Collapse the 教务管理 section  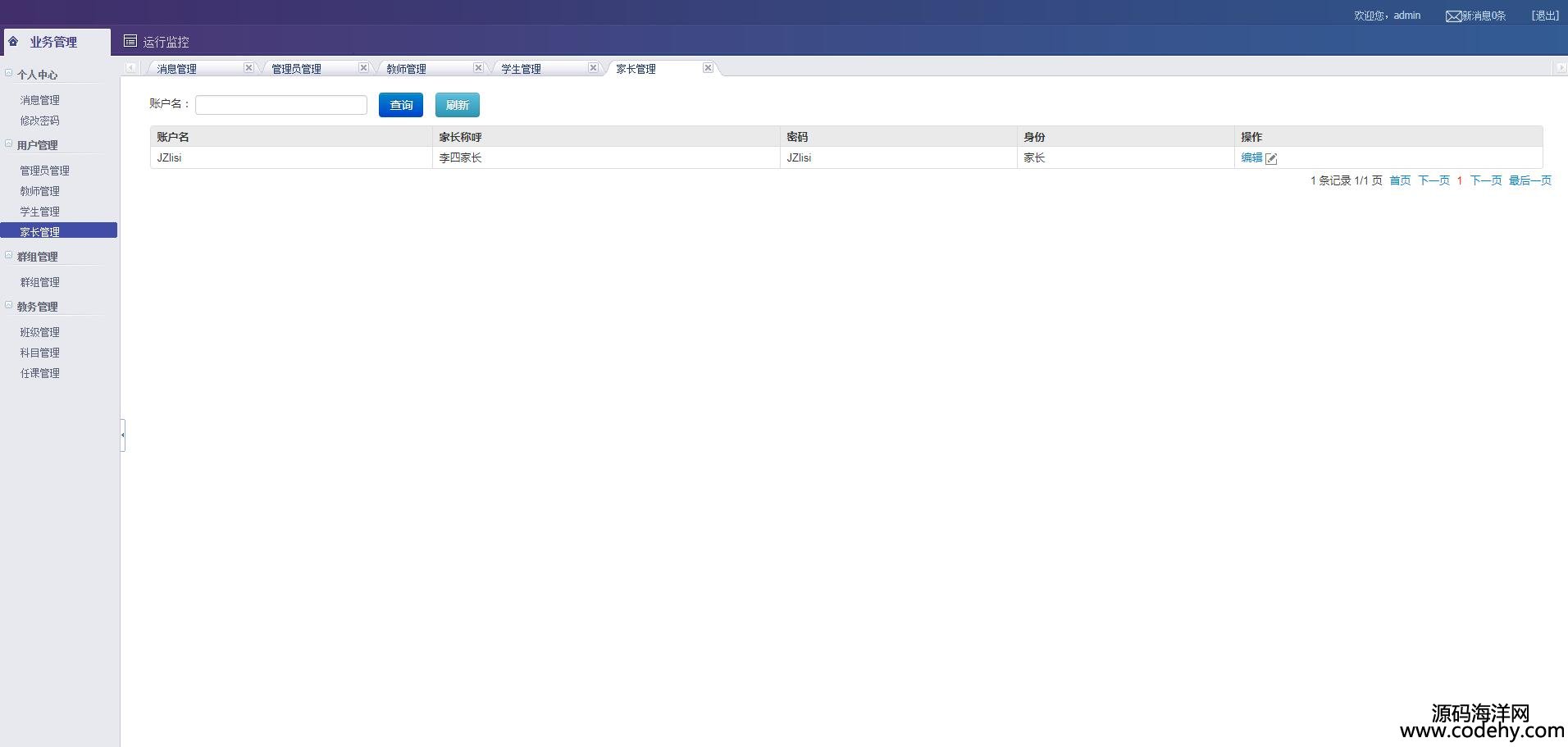9,306
